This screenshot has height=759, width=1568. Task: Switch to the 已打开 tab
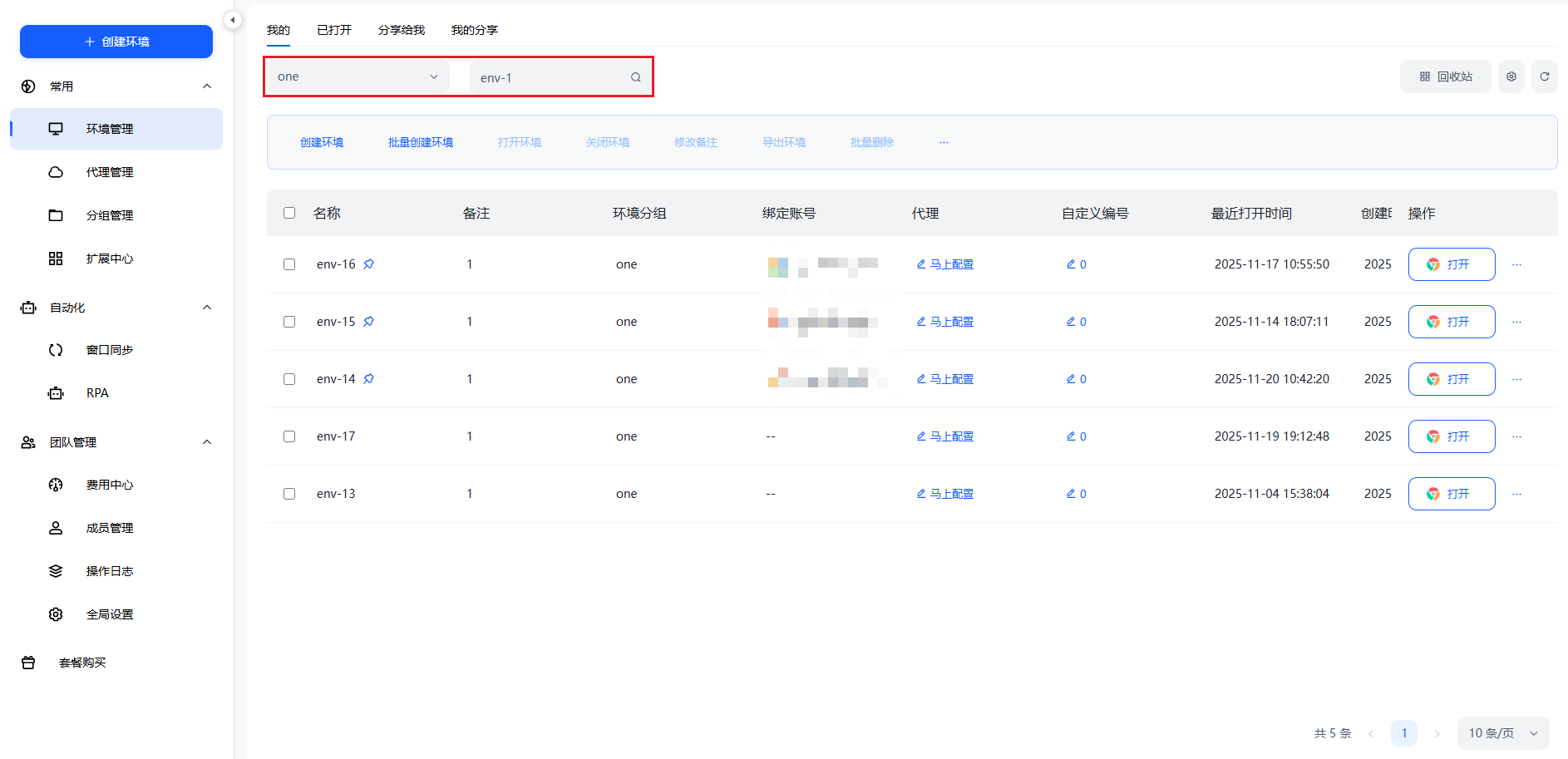pyautogui.click(x=334, y=30)
